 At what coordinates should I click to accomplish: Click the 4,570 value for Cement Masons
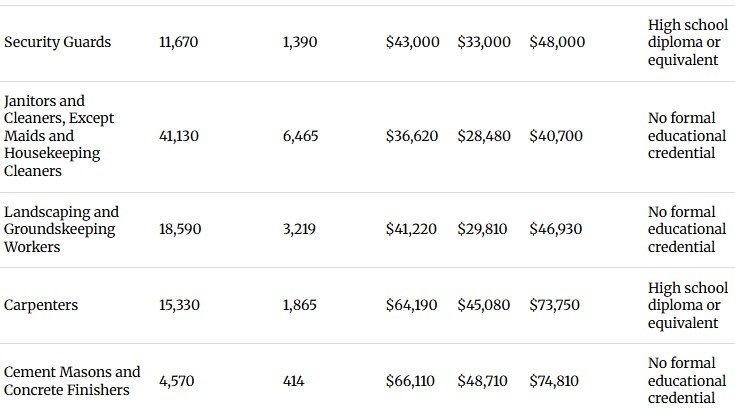[x=177, y=381]
